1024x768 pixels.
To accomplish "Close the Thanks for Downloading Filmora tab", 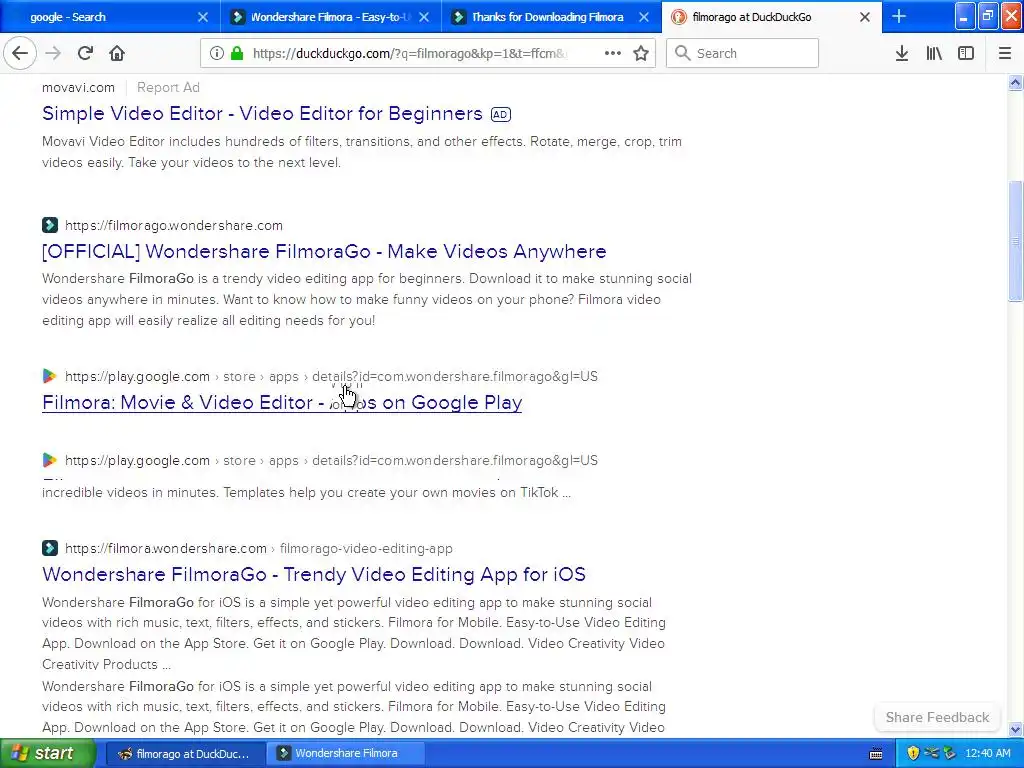I will [x=644, y=17].
